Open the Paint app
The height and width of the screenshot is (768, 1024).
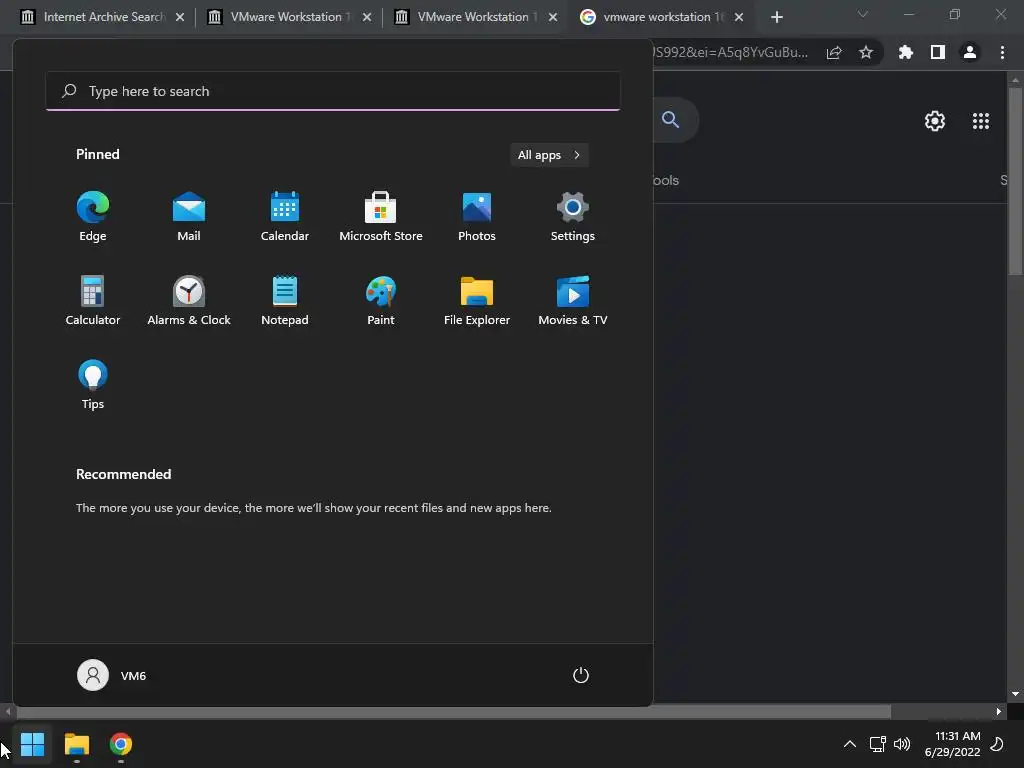click(381, 301)
